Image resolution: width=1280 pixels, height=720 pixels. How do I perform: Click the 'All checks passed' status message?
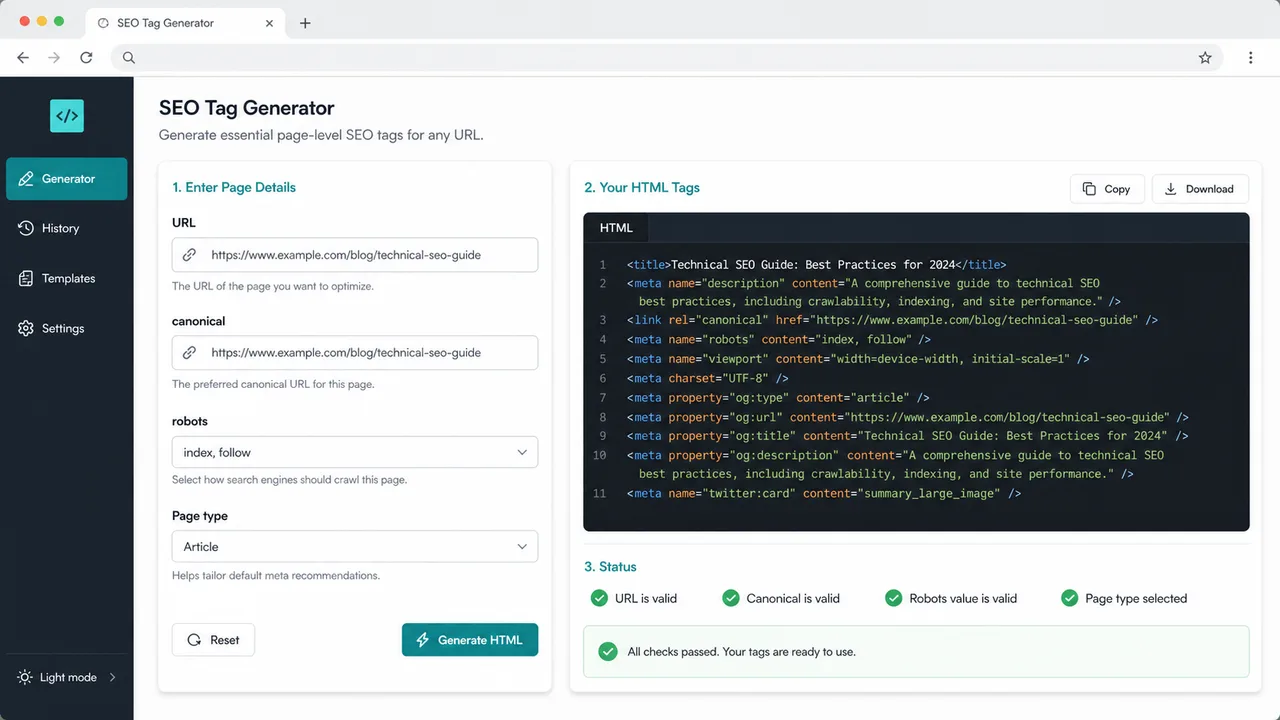tap(741, 652)
